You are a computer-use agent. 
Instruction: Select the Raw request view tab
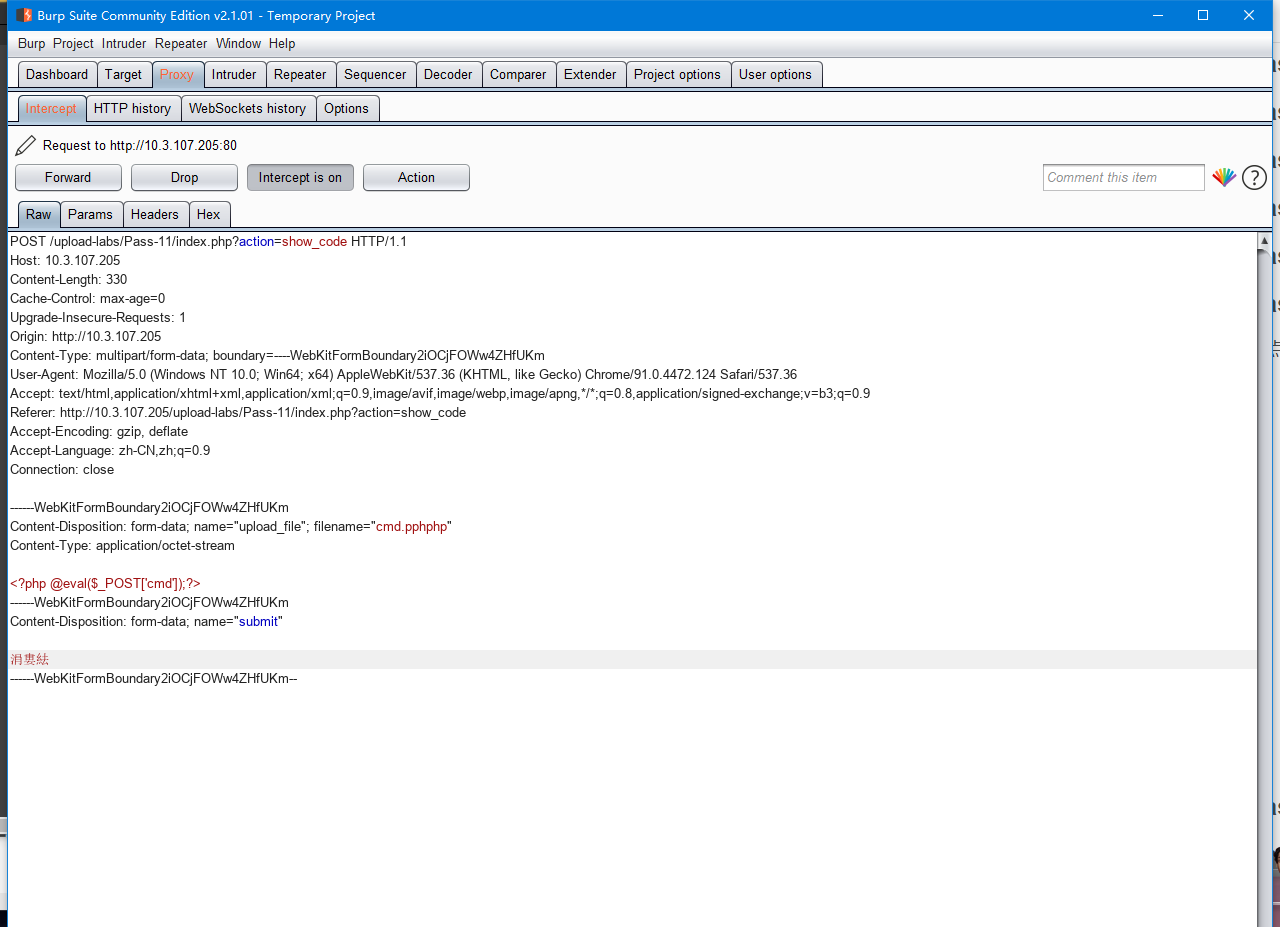click(x=39, y=215)
